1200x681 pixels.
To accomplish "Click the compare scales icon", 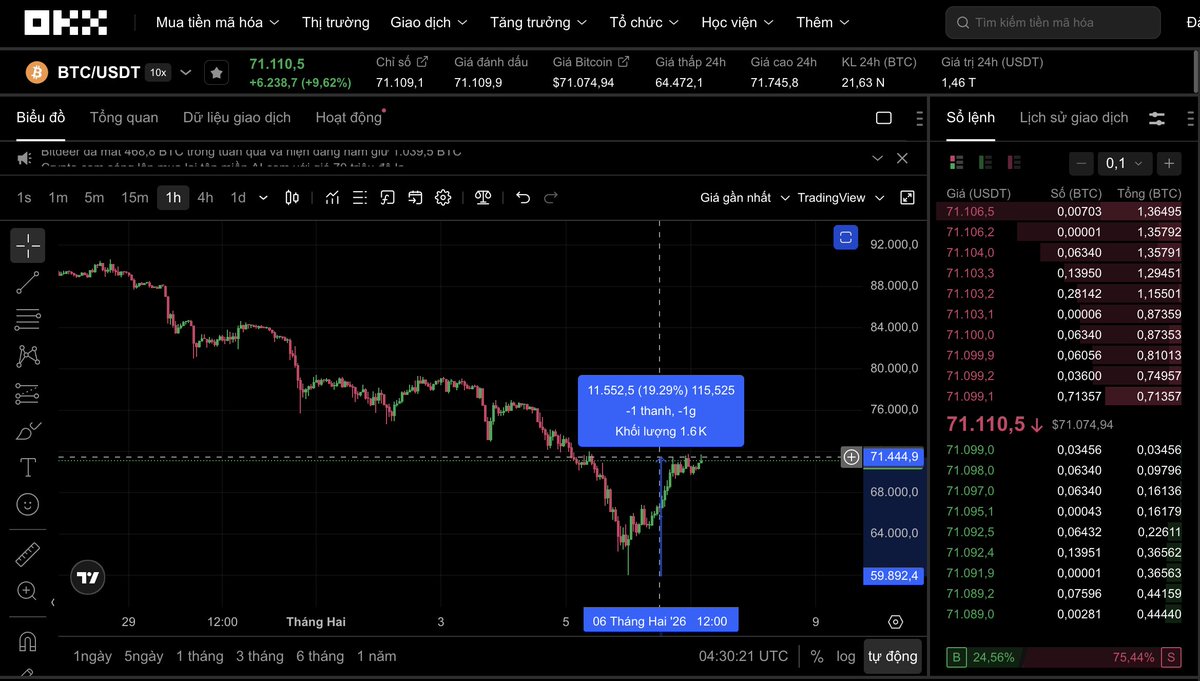I will [x=484, y=198].
